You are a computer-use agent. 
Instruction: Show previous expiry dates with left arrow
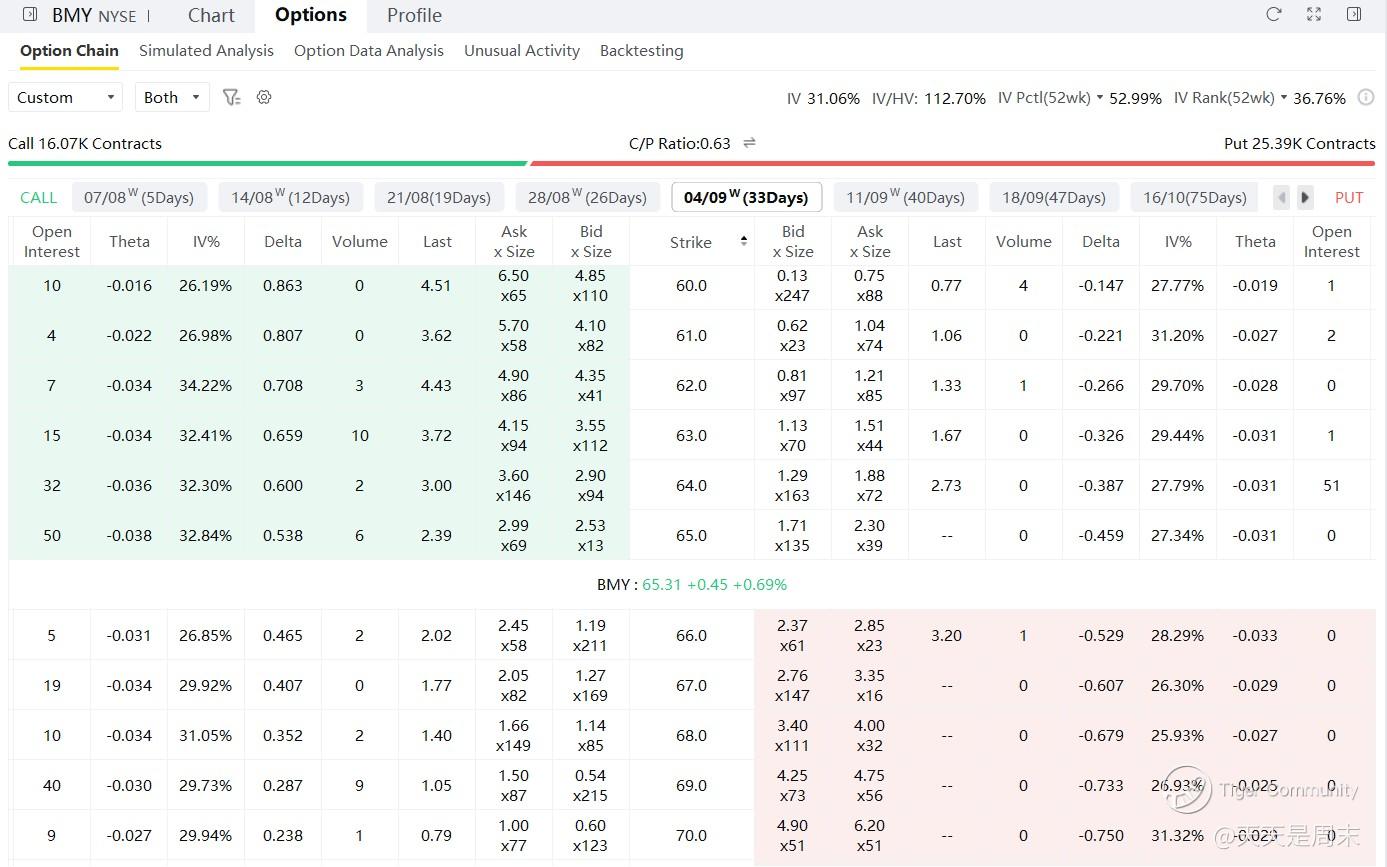coord(1282,197)
